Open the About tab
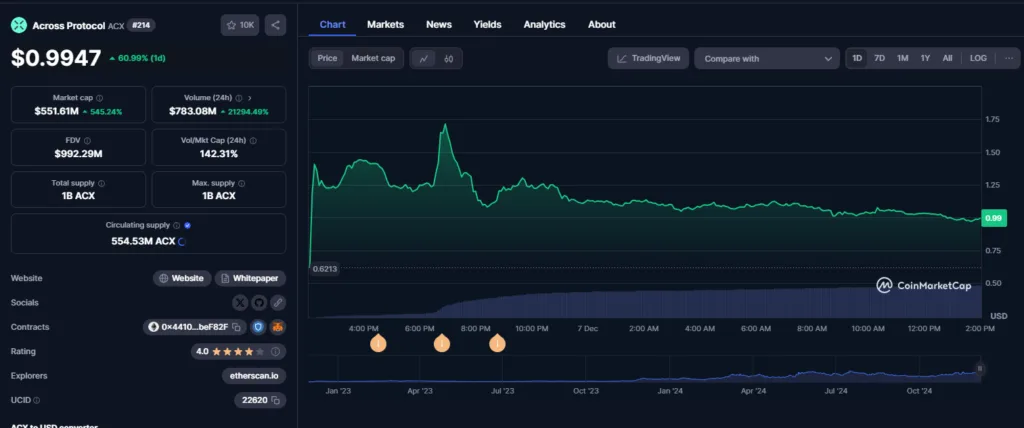Screen dimensions: 1024x428 [x=601, y=24]
